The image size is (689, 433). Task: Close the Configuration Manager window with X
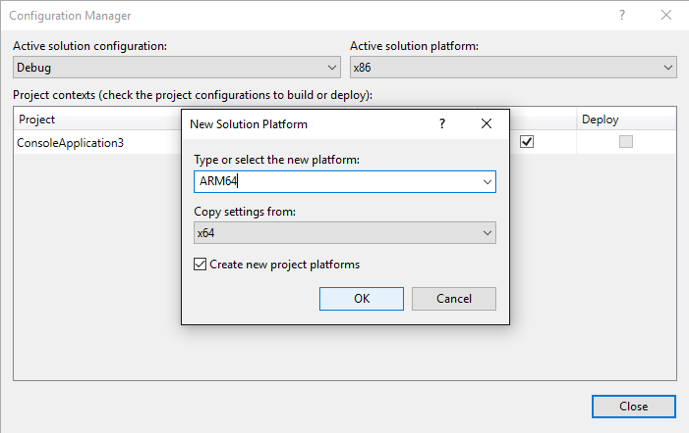click(x=666, y=16)
